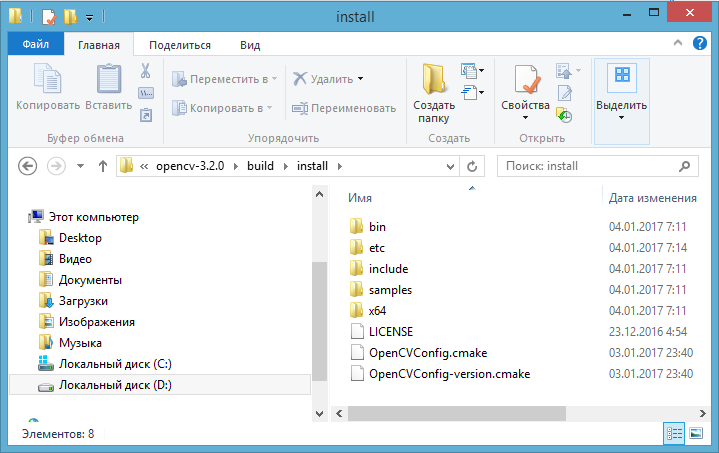Click the Copy path icon in clipboard group
Viewport: 719px width, 453px height.
[x=146, y=93]
